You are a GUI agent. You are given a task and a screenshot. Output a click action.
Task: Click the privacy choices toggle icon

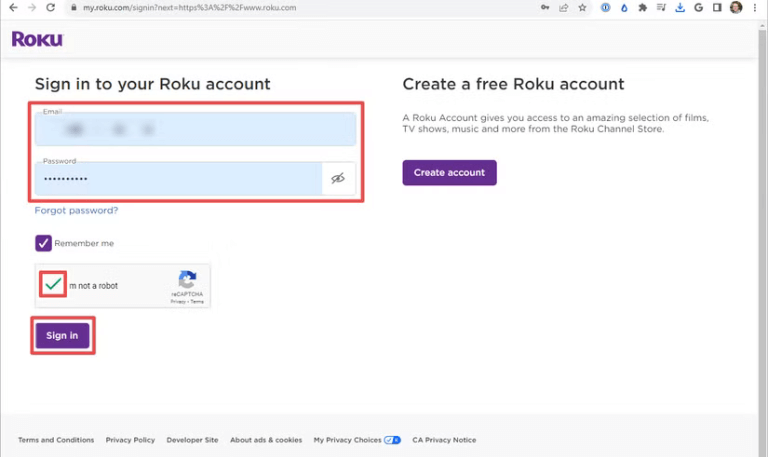point(392,440)
